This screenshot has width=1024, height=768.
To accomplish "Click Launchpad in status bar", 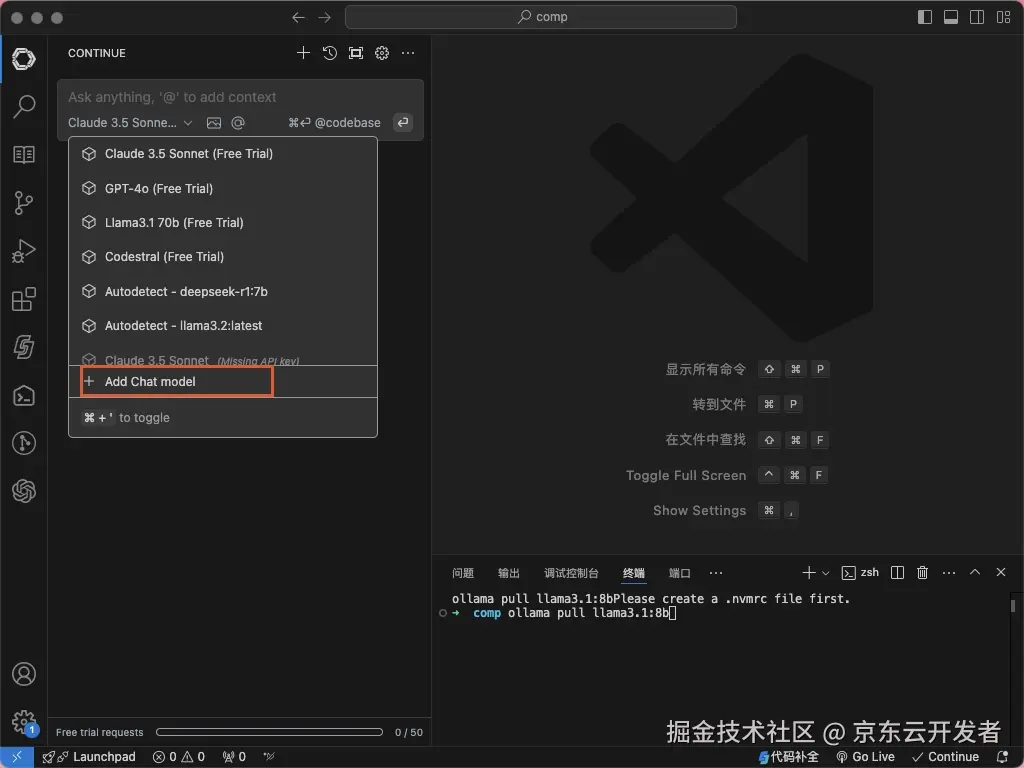I will pyautogui.click(x=89, y=757).
